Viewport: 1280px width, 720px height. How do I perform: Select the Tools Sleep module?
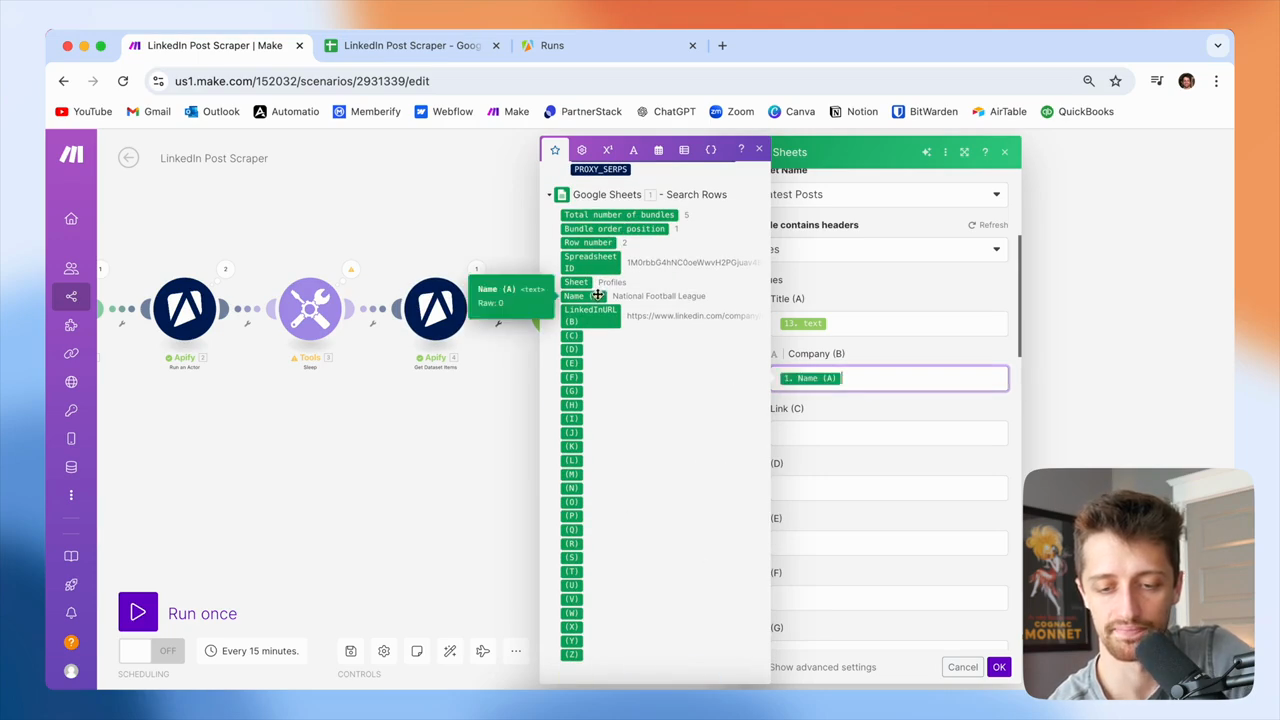click(310, 308)
